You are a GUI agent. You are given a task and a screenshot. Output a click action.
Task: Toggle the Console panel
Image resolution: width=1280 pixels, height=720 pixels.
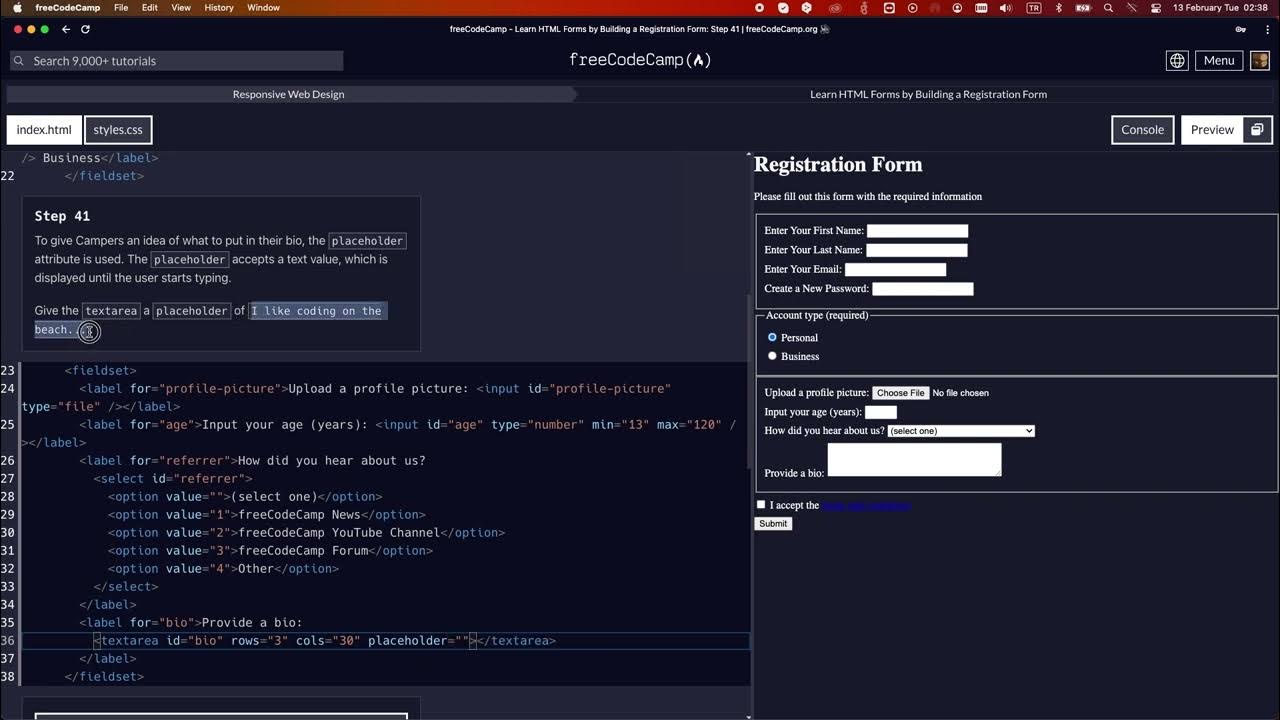pyautogui.click(x=1142, y=130)
